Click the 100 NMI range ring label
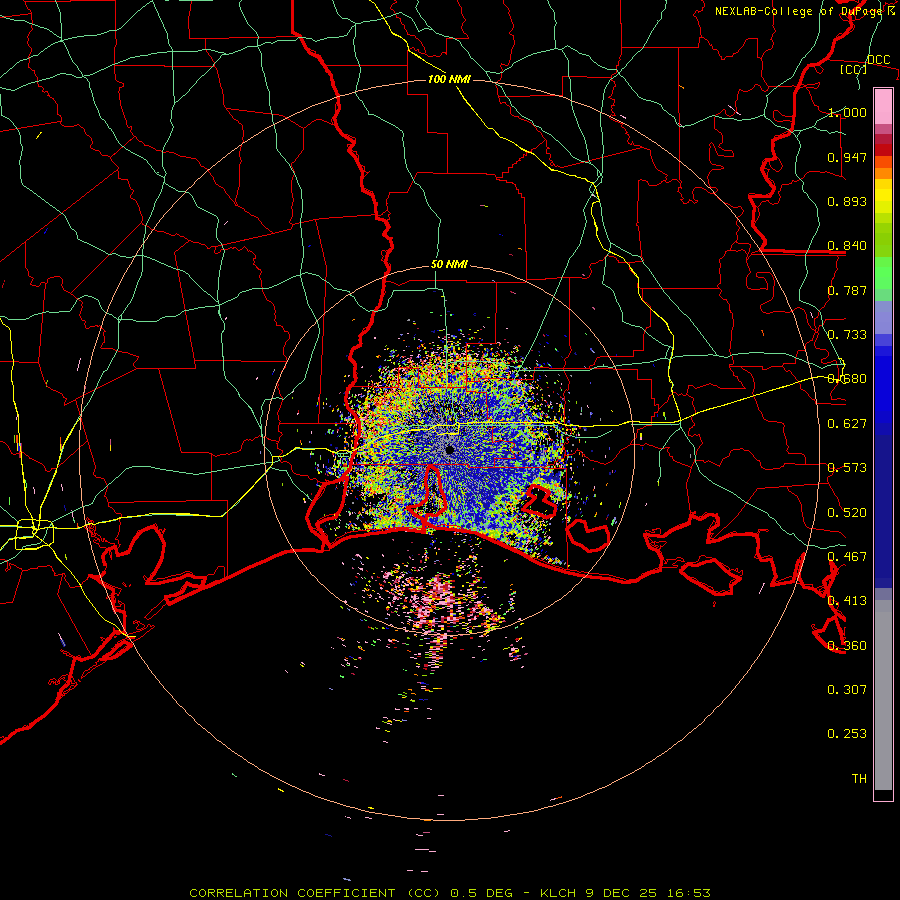Image resolution: width=900 pixels, height=900 pixels. tap(449, 79)
